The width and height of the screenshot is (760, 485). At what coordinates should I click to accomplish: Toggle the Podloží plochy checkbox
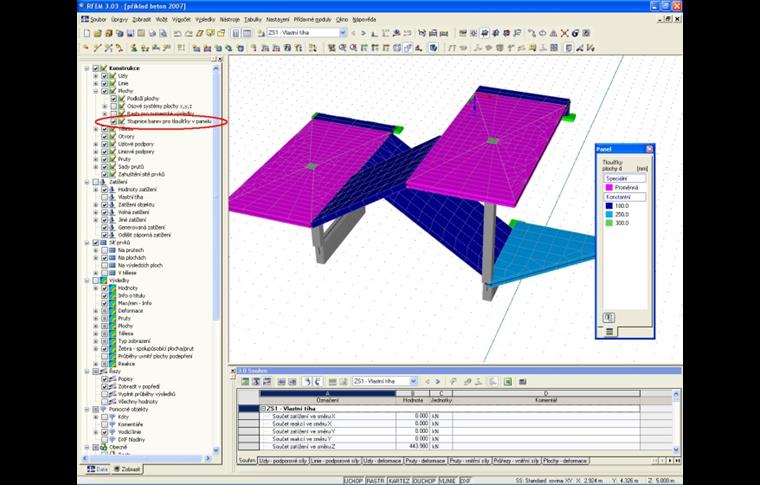[113, 98]
